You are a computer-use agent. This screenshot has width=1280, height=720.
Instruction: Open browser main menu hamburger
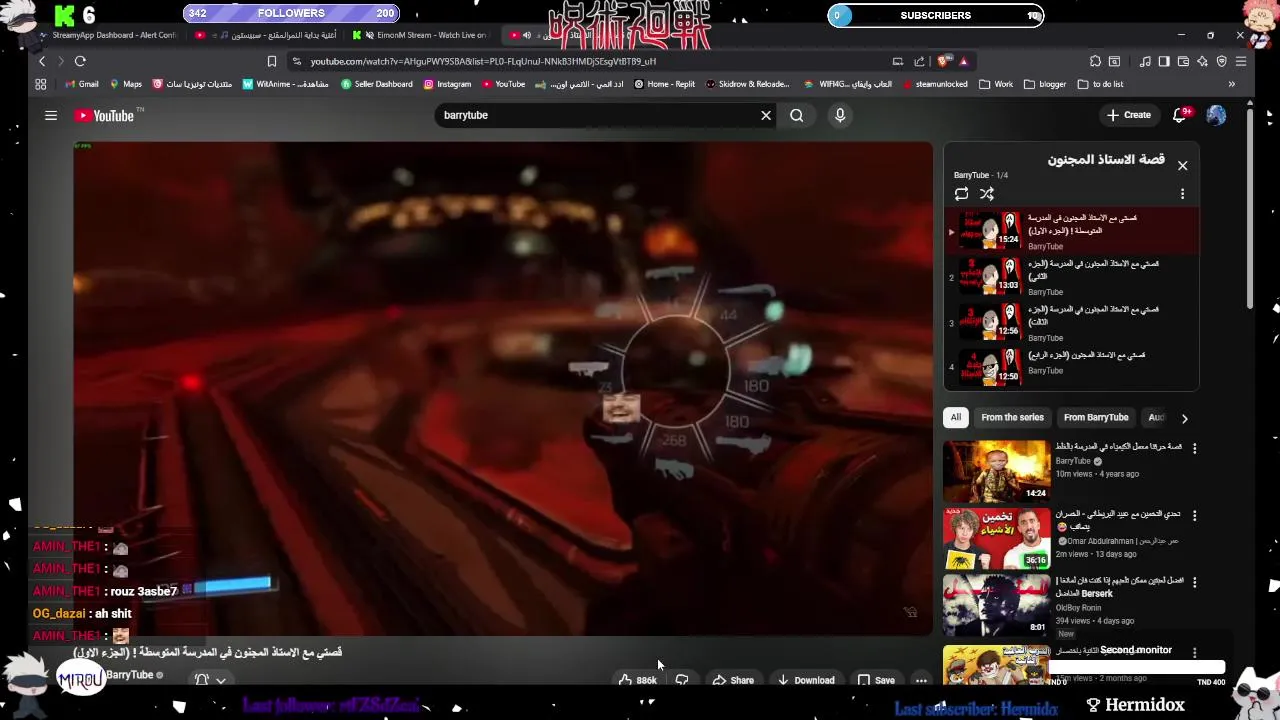coord(1241,61)
